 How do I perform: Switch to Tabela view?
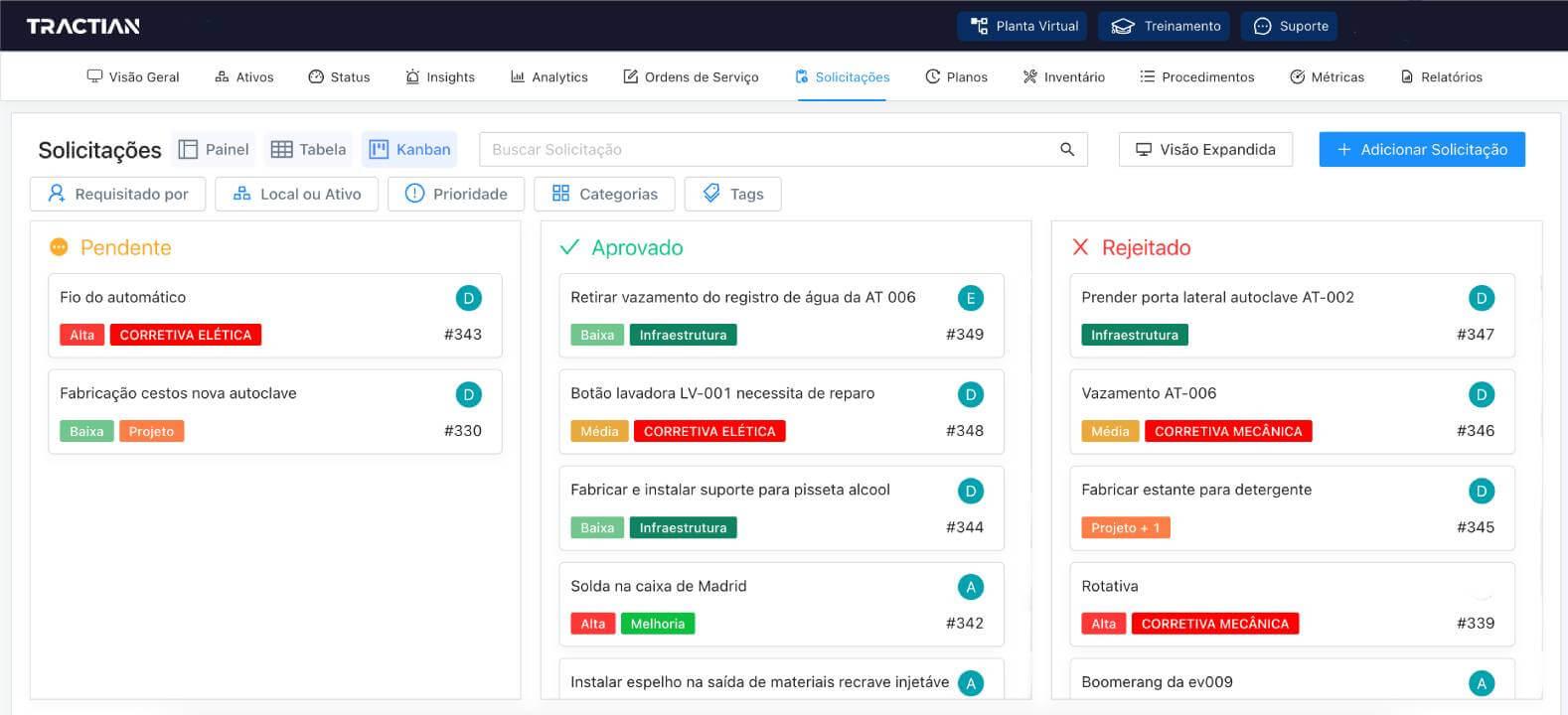coord(309,149)
